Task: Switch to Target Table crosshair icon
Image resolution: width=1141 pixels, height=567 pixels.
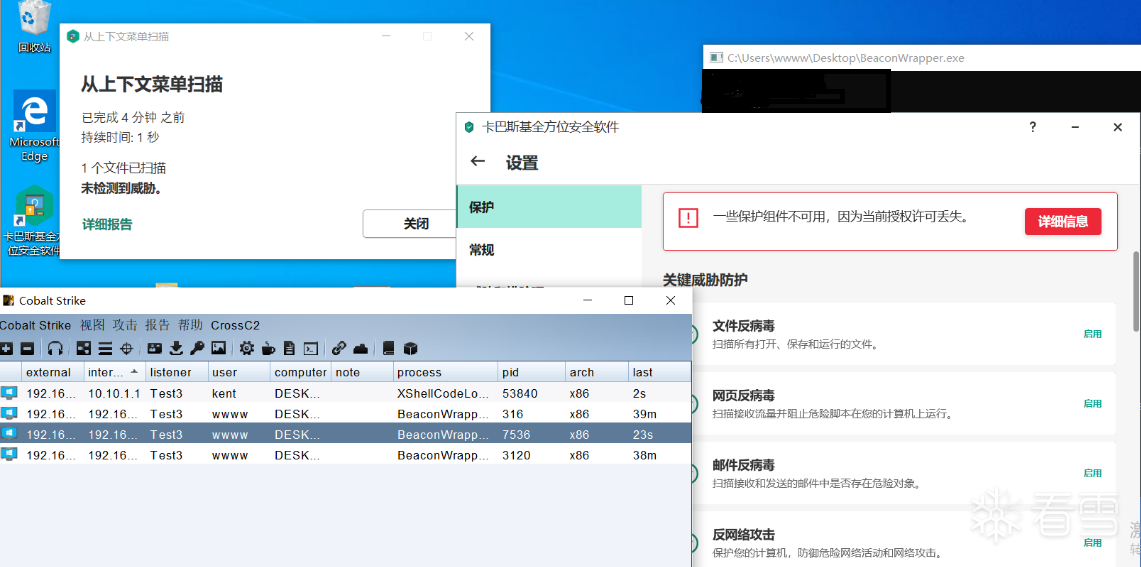Action: click(x=126, y=348)
